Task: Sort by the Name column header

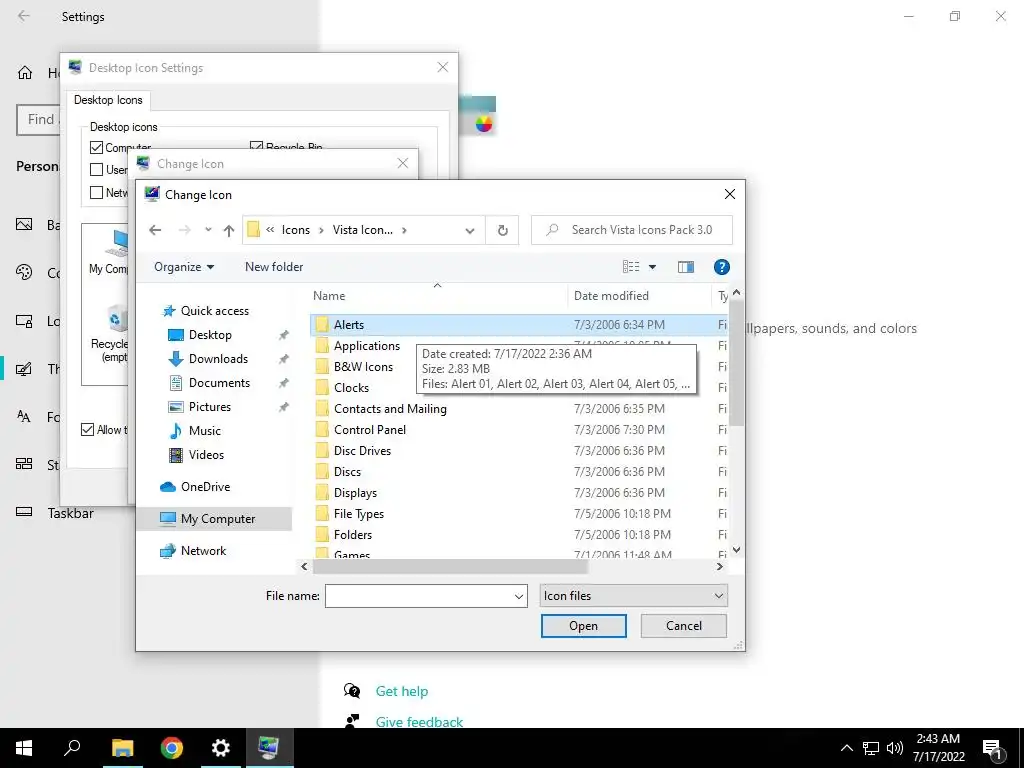Action: tap(329, 296)
